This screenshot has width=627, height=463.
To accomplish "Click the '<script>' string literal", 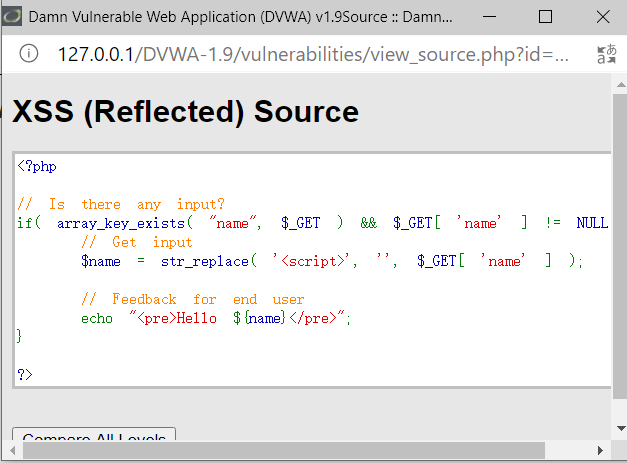I will coord(311,261).
